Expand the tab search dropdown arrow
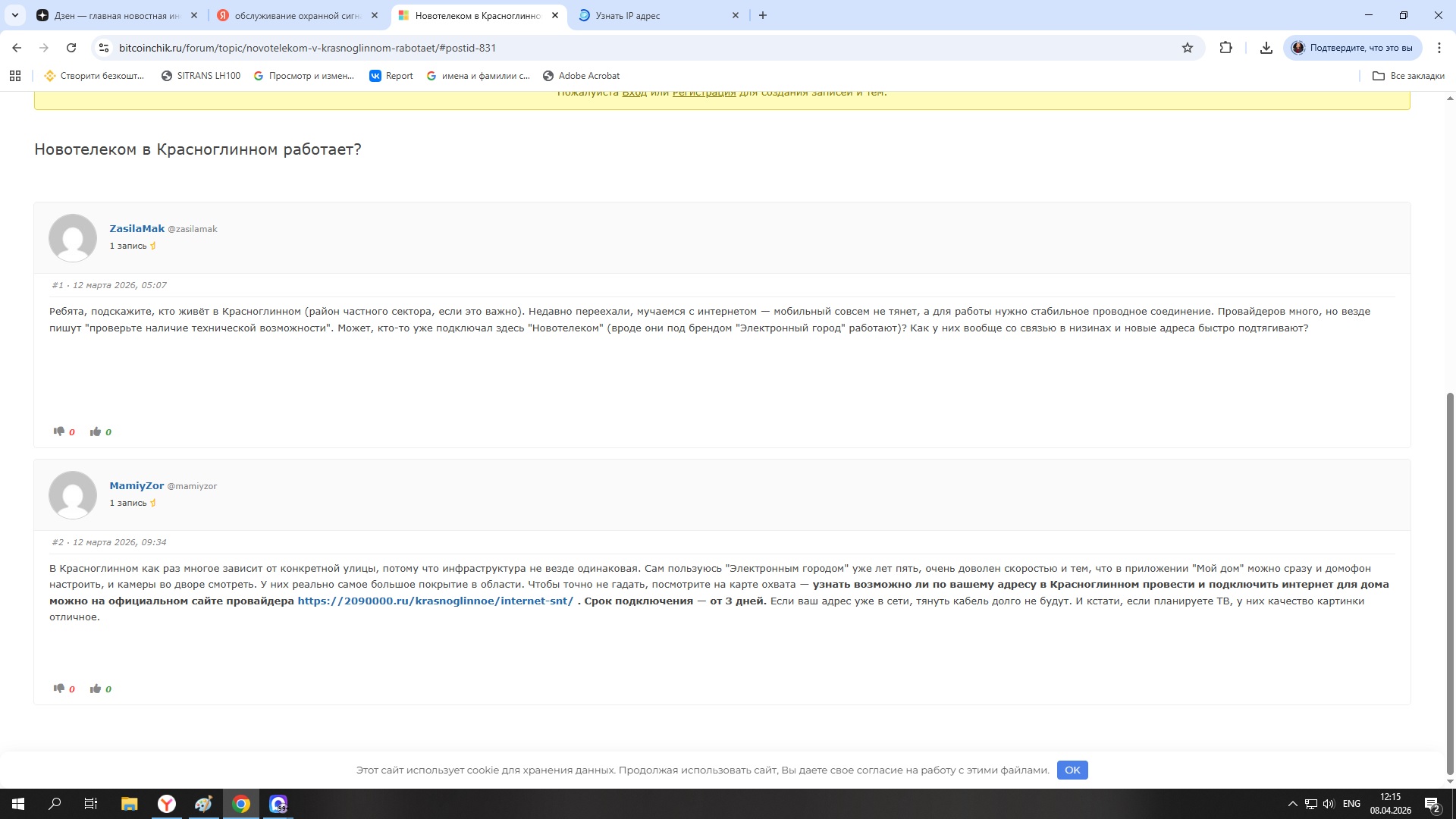 [x=15, y=15]
